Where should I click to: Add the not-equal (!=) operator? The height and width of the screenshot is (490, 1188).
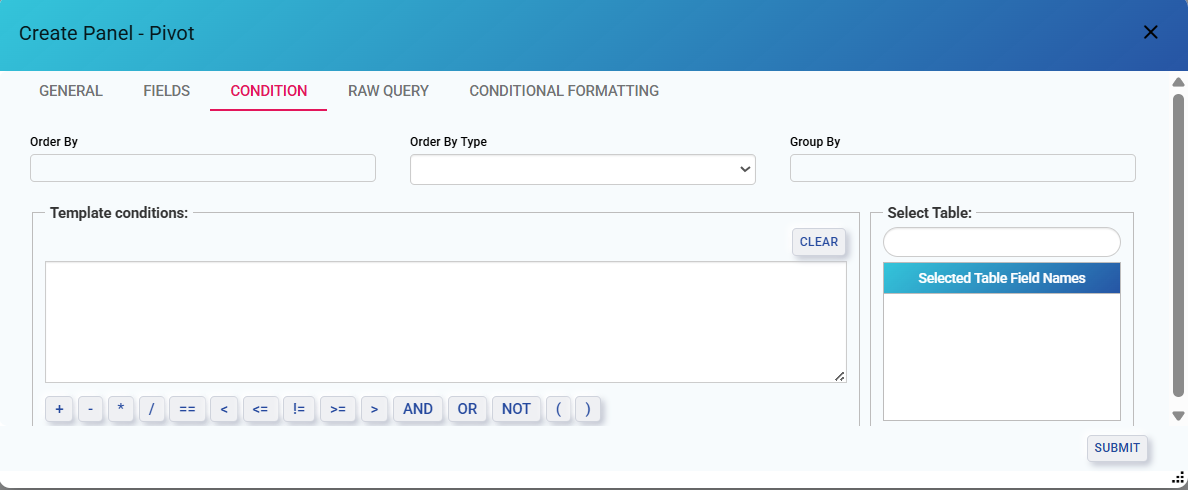click(299, 409)
